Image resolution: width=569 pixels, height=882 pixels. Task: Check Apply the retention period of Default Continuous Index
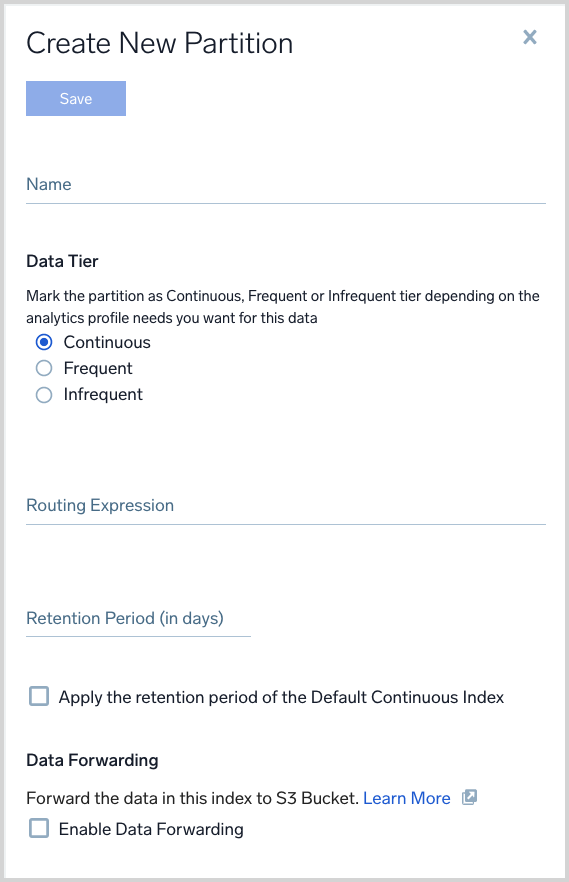pos(39,696)
